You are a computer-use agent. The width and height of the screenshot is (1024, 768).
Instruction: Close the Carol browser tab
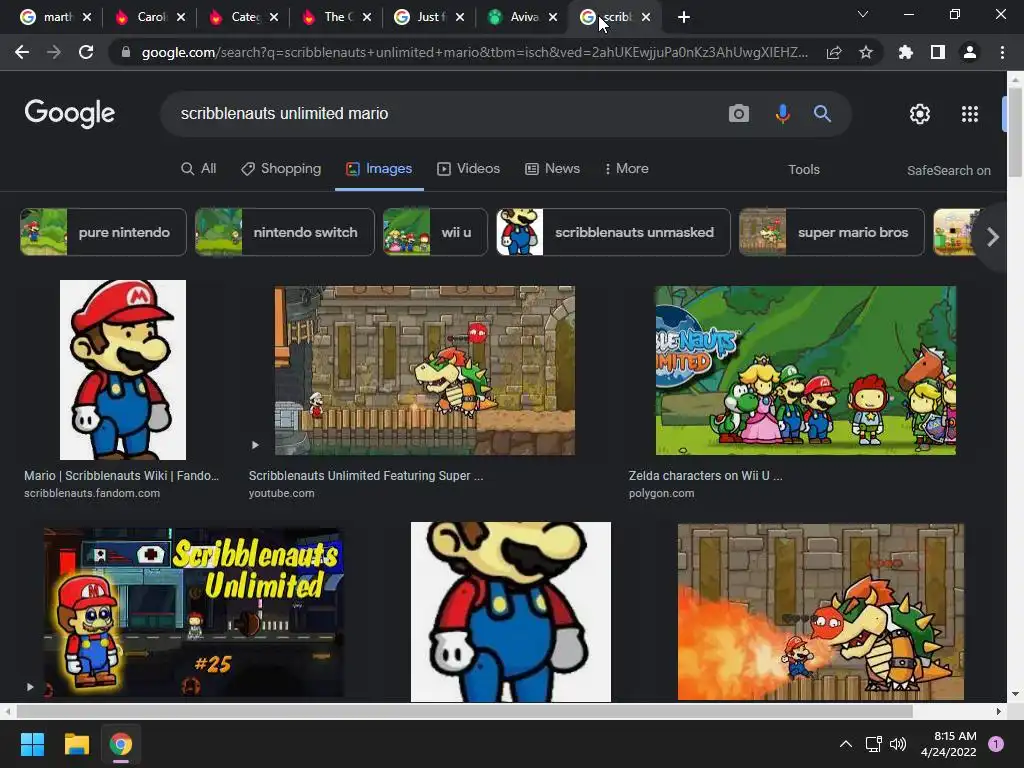coord(181,17)
